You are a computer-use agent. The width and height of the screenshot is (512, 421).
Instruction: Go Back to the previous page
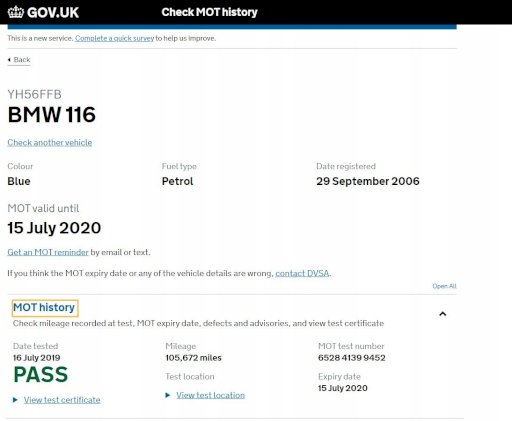pyautogui.click(x=22, y=60)
